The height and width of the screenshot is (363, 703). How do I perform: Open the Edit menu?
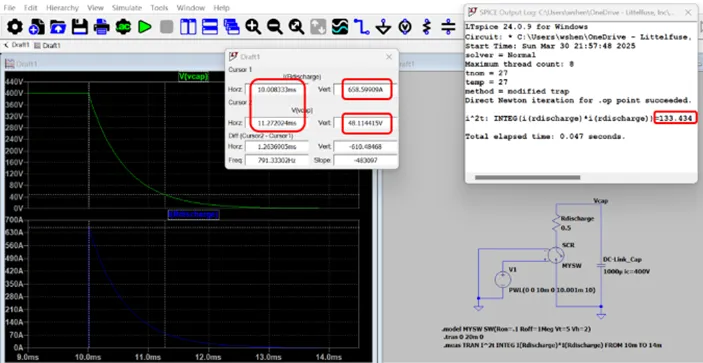(x=30, y=8)
